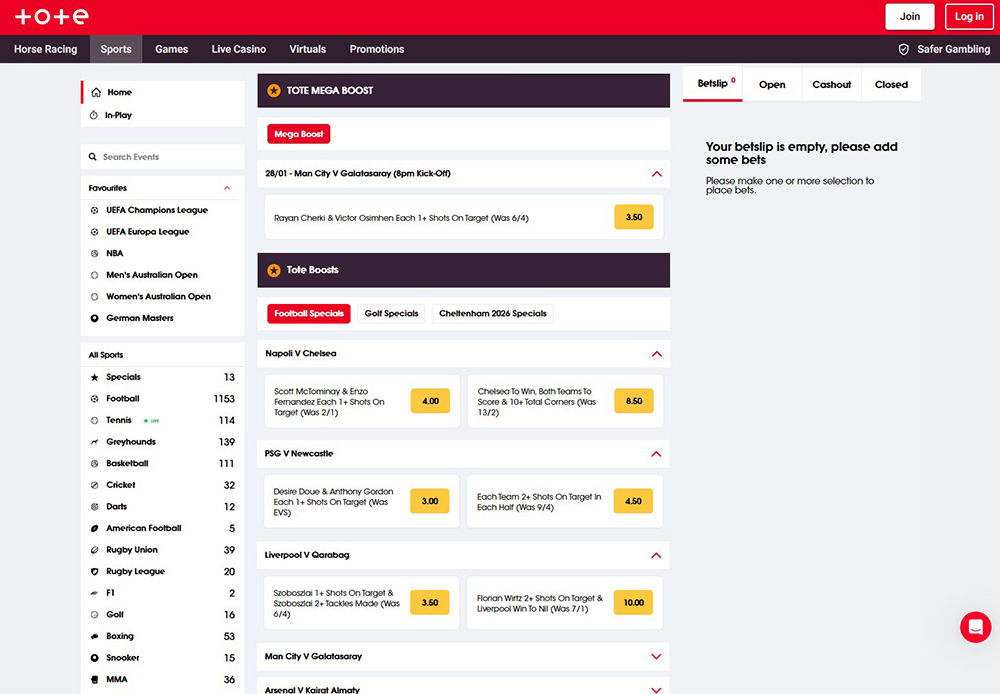The width and height of the screenshot is (1000, 694).
Task: Select the Boxing sport icon
Action: [95, 636]
